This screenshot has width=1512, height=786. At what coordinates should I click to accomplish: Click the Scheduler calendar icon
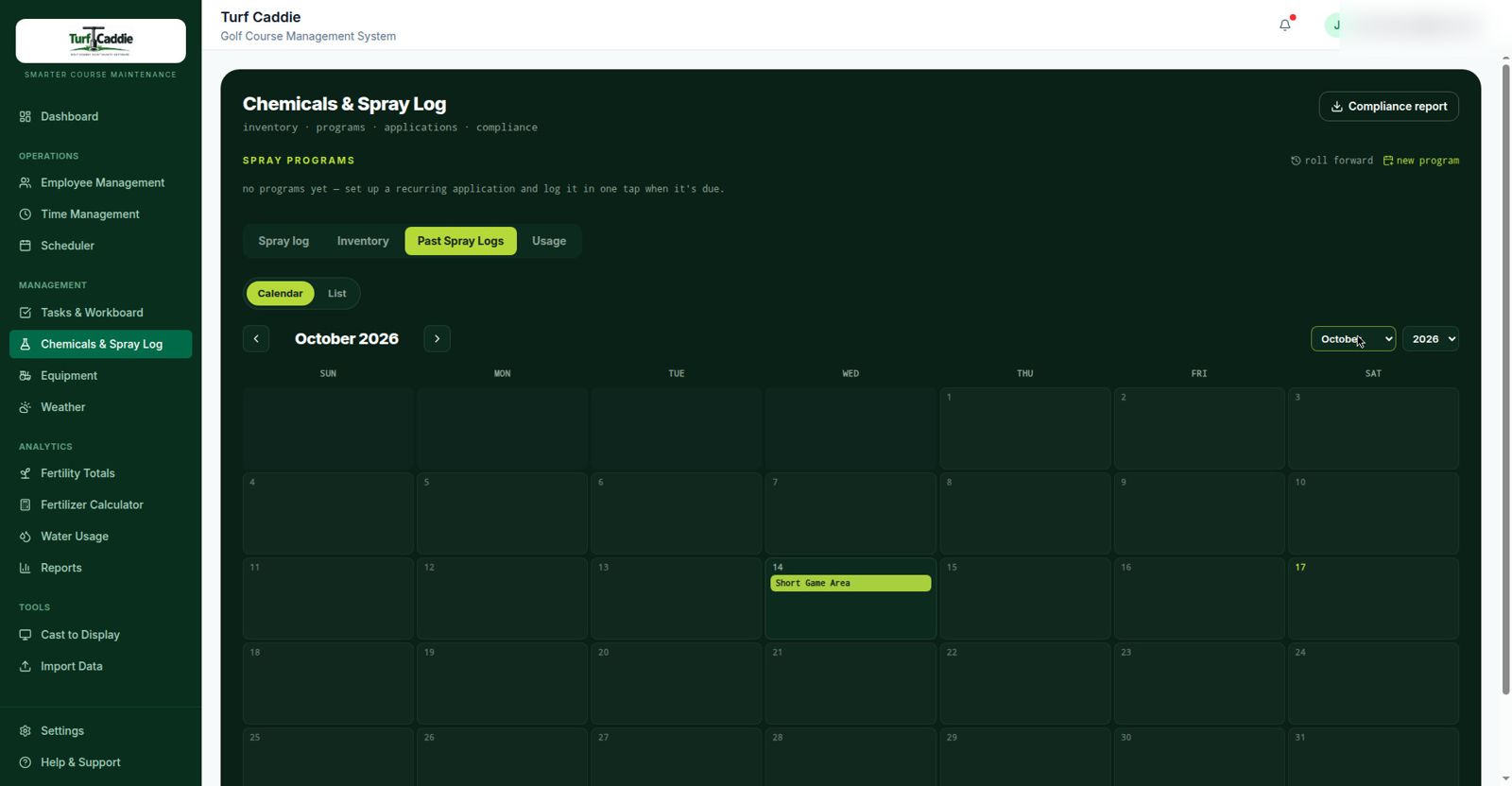coord(26,246)
